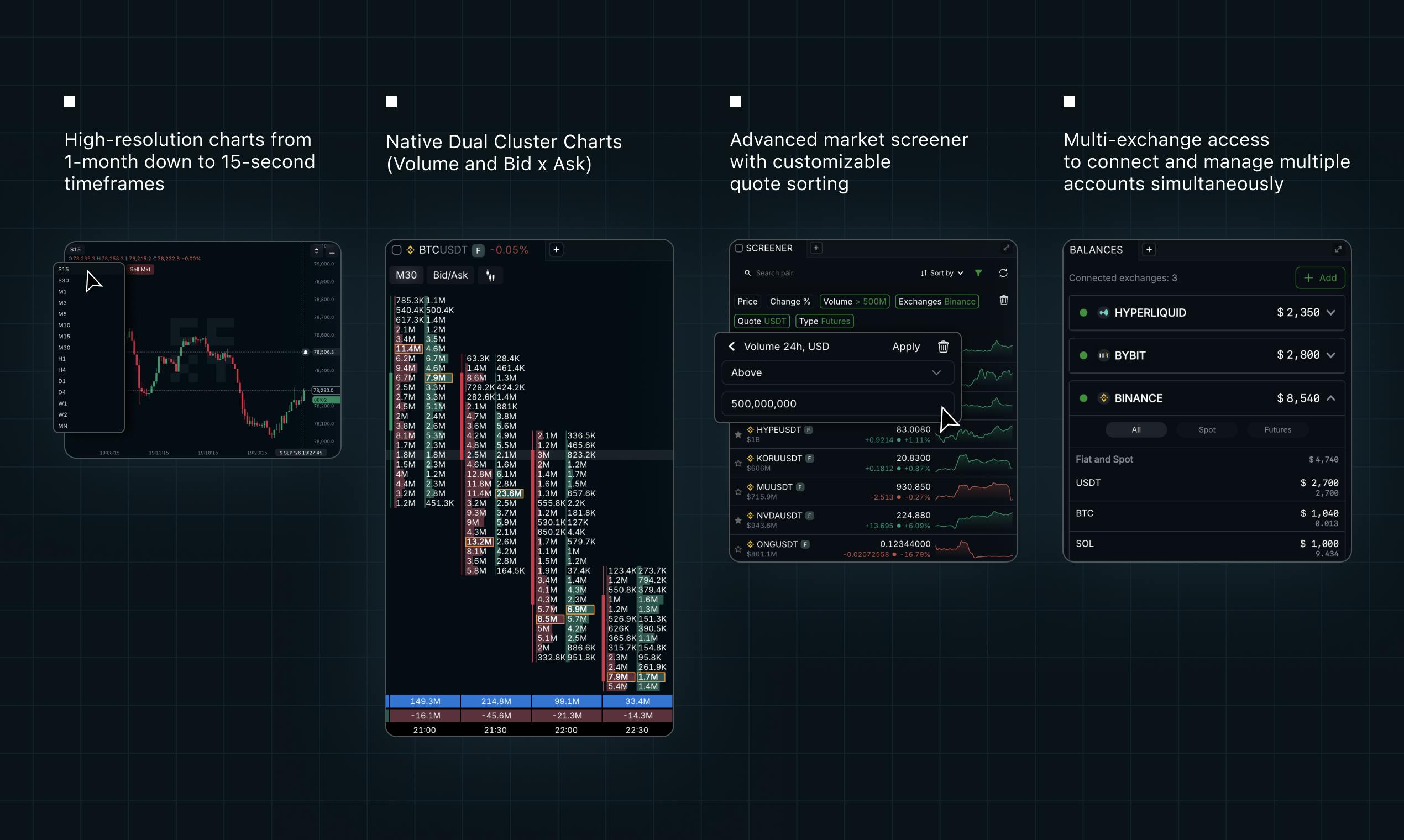The width and height of the screenshot is (1404, 840).
Task: Select the Bid/Ask cluster mode
Action: click(x=450, y=275)
